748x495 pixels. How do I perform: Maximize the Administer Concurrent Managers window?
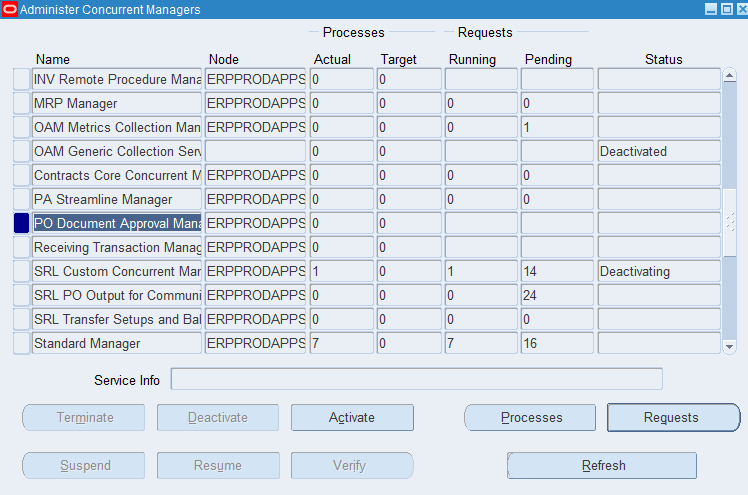pos(726,9)
